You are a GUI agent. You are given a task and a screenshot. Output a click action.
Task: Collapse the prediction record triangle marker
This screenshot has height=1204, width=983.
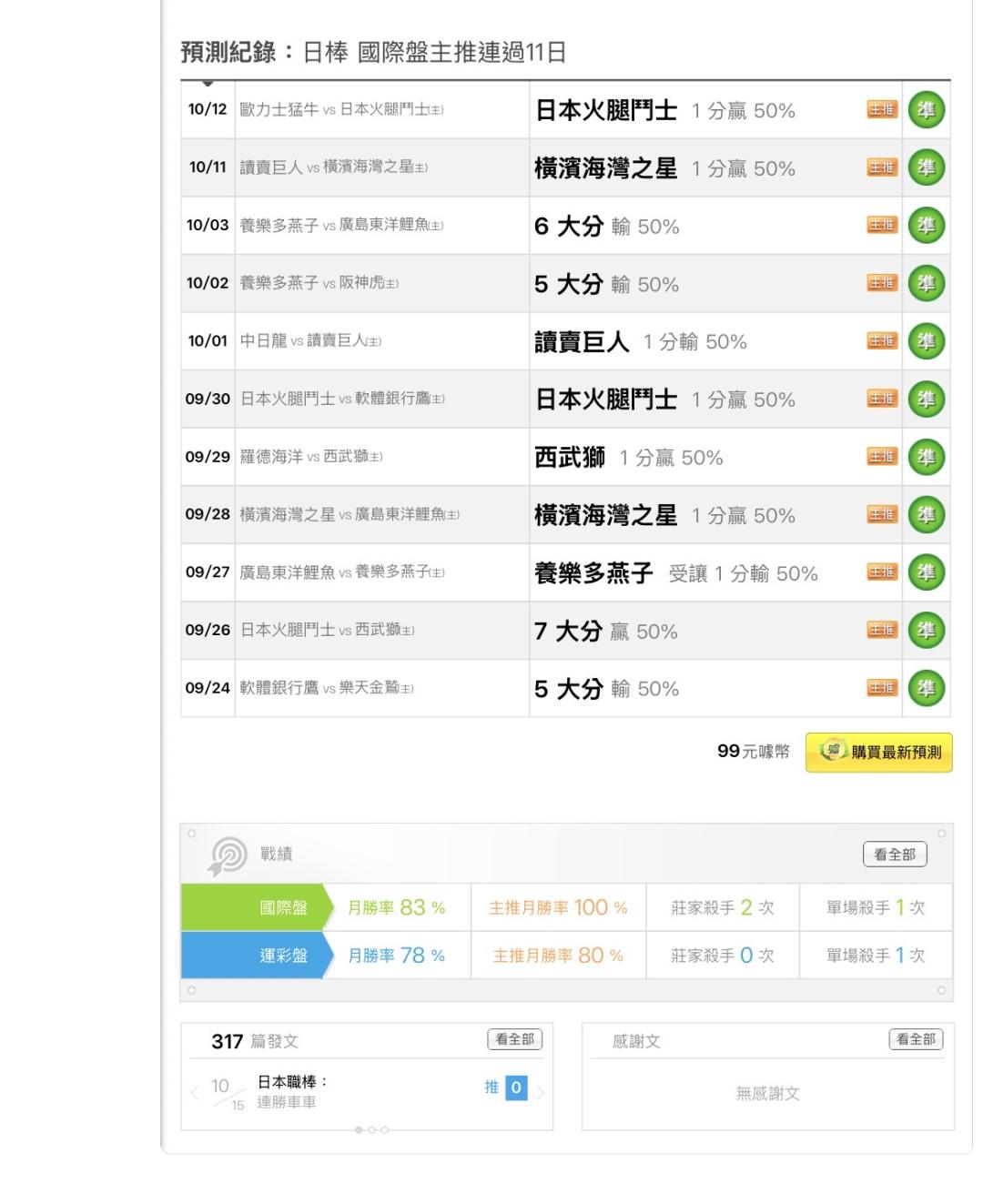point(208,83)
